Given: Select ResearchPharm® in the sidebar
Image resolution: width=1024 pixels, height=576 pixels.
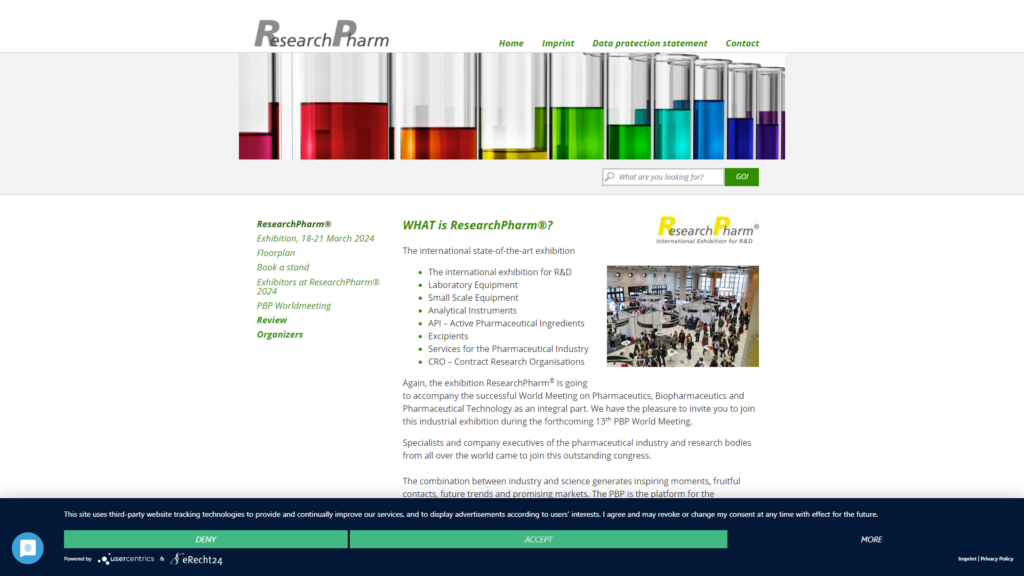Looking at the screenshot, I should click(294, 224).
